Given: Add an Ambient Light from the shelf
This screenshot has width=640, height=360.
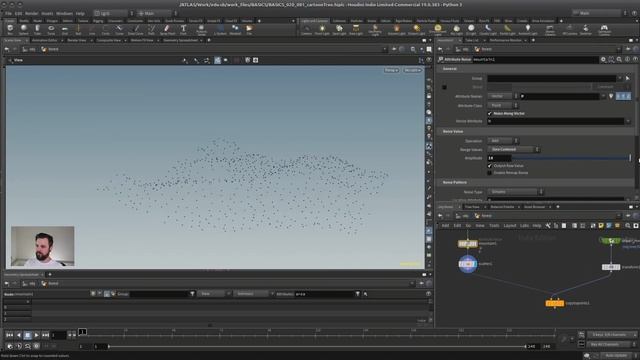Looking at the screenshot, I should coord(527,29).
